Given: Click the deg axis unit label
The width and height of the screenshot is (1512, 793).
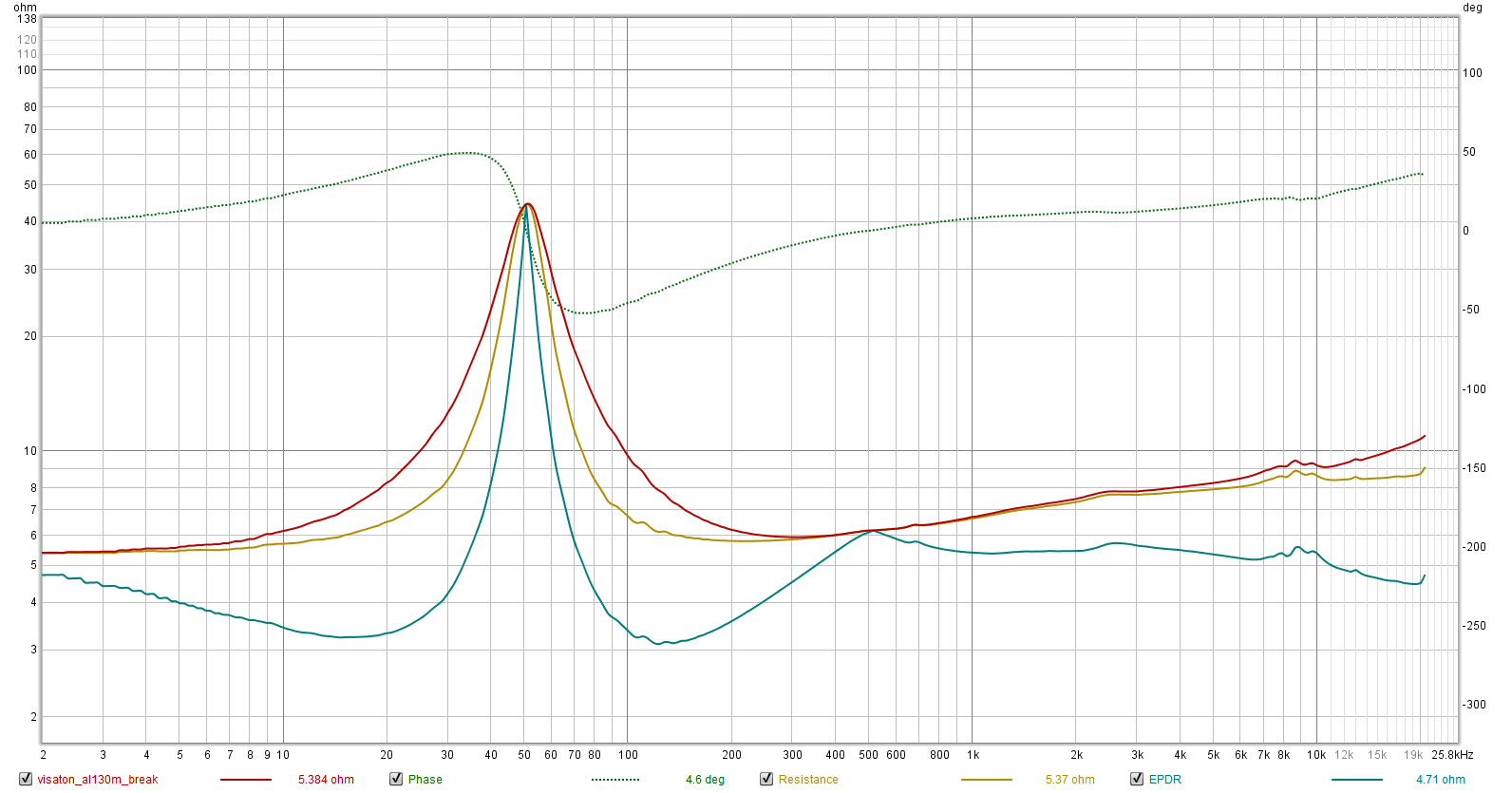Looking at the screenshot, I should (1472, 8).
